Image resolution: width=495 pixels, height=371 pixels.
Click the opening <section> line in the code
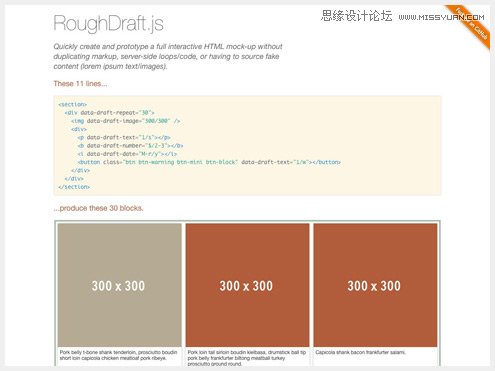click(72, 104)
